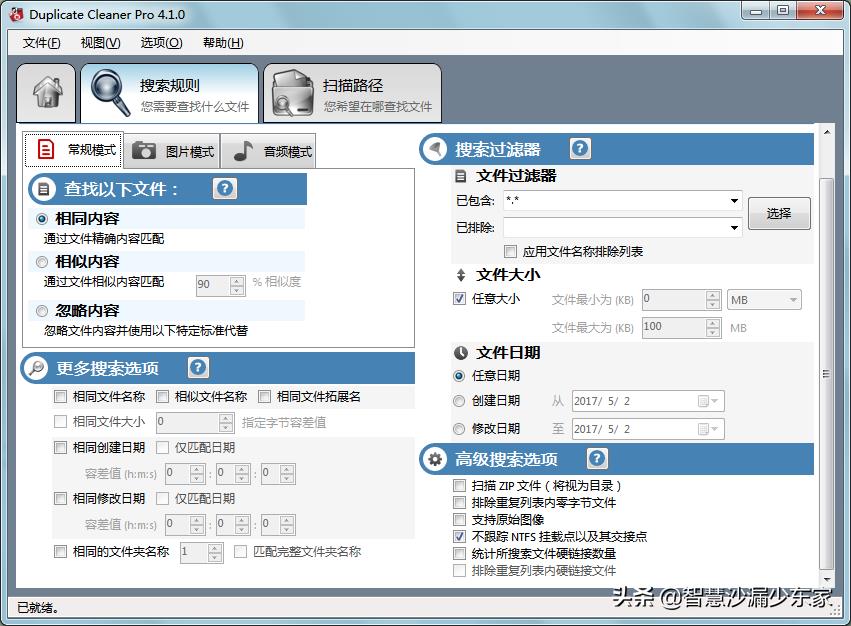Click the 选择 button

point(779,213)
